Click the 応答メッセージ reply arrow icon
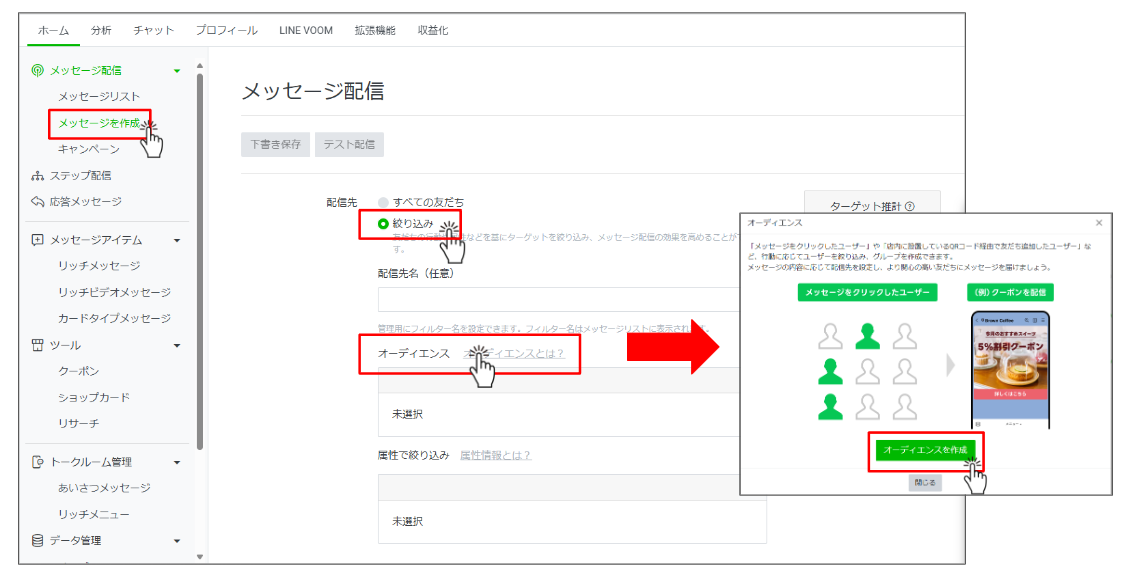 point(37,202)
